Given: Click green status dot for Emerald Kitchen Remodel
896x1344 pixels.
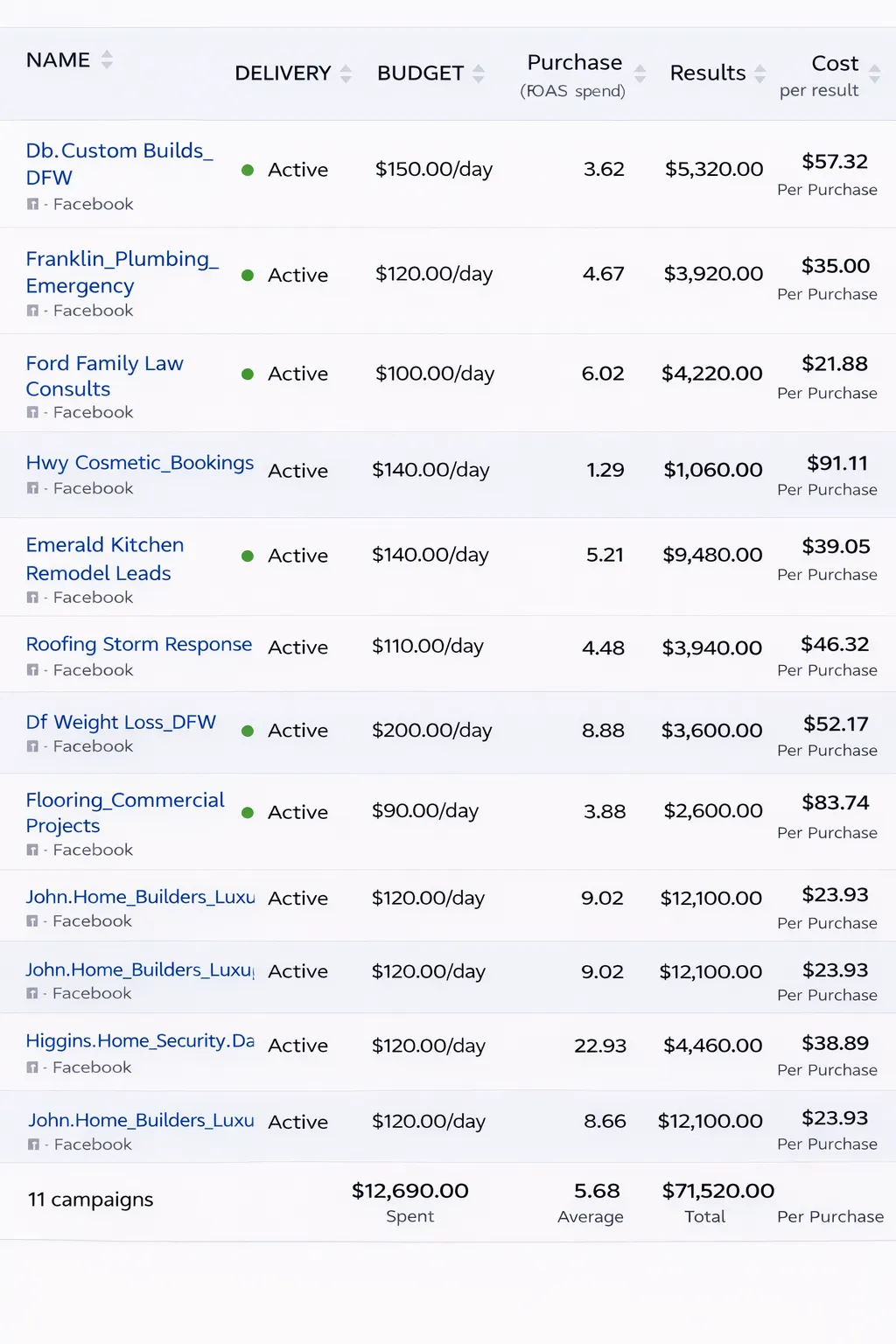Looking at the screenshot, I should [248, 556].
